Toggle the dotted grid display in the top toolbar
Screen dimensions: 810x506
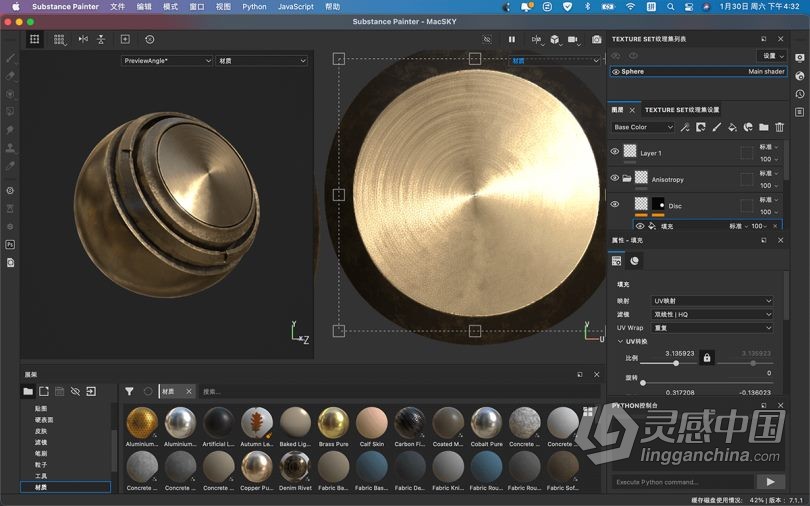click(x=59, y=40)
